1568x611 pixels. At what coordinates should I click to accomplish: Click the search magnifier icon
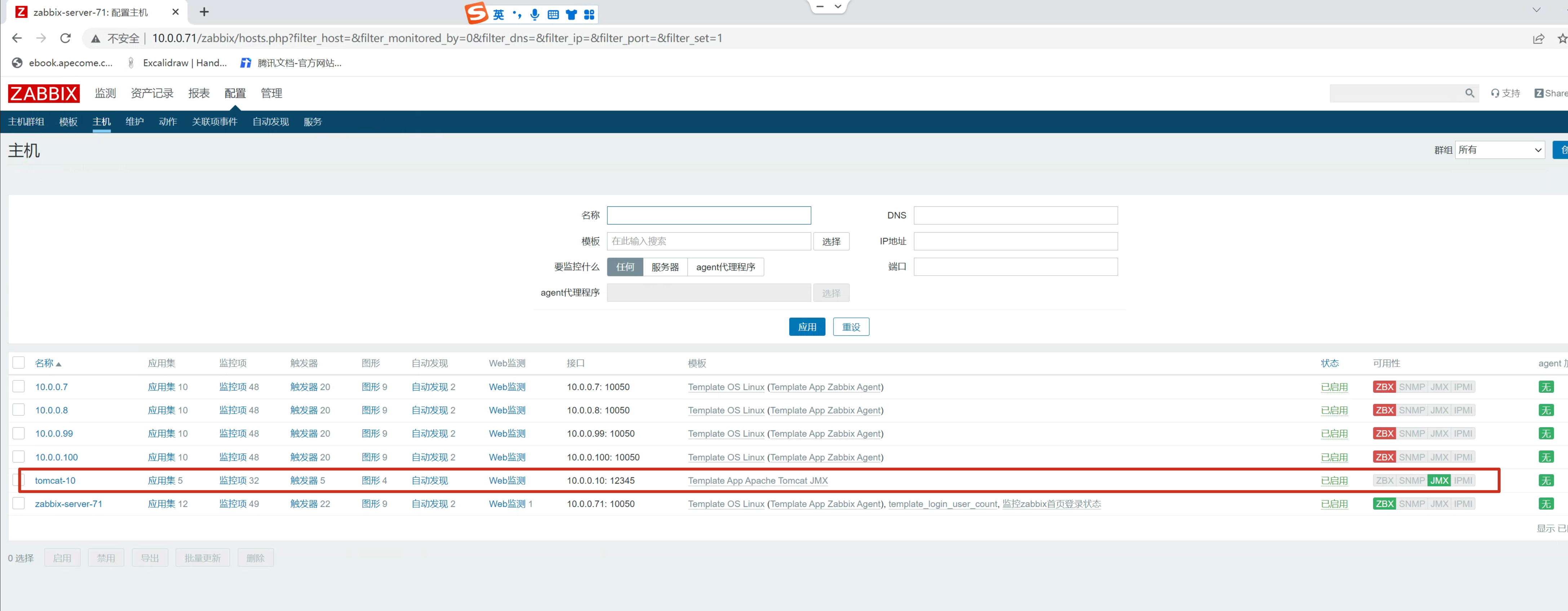point(1469,93)
